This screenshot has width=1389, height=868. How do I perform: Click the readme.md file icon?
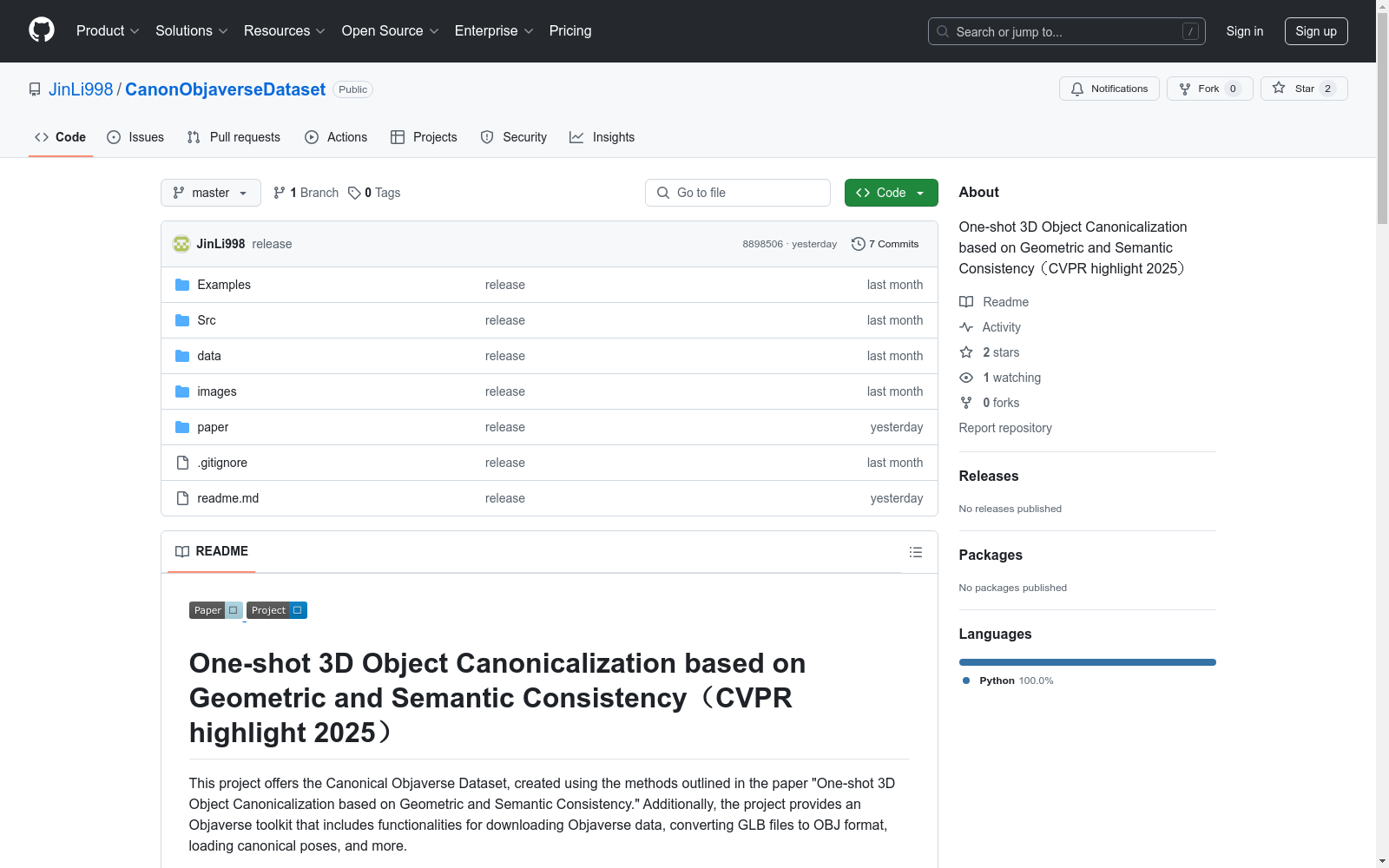(182, 498)
